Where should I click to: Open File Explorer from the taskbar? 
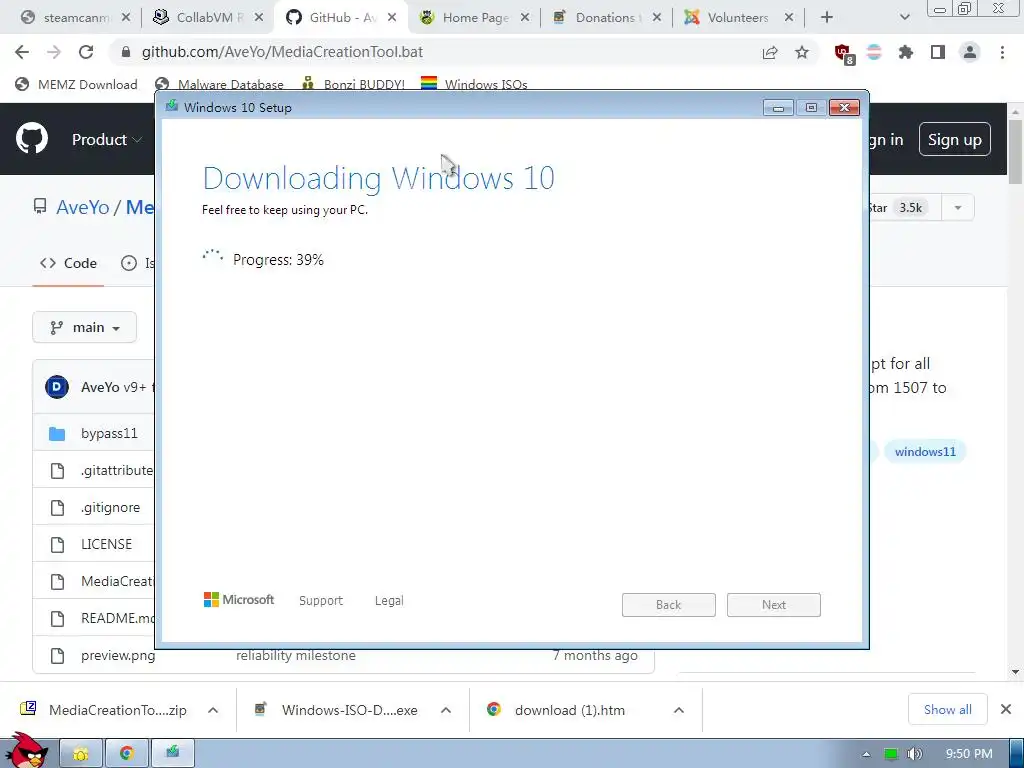[x=81, y=753]
